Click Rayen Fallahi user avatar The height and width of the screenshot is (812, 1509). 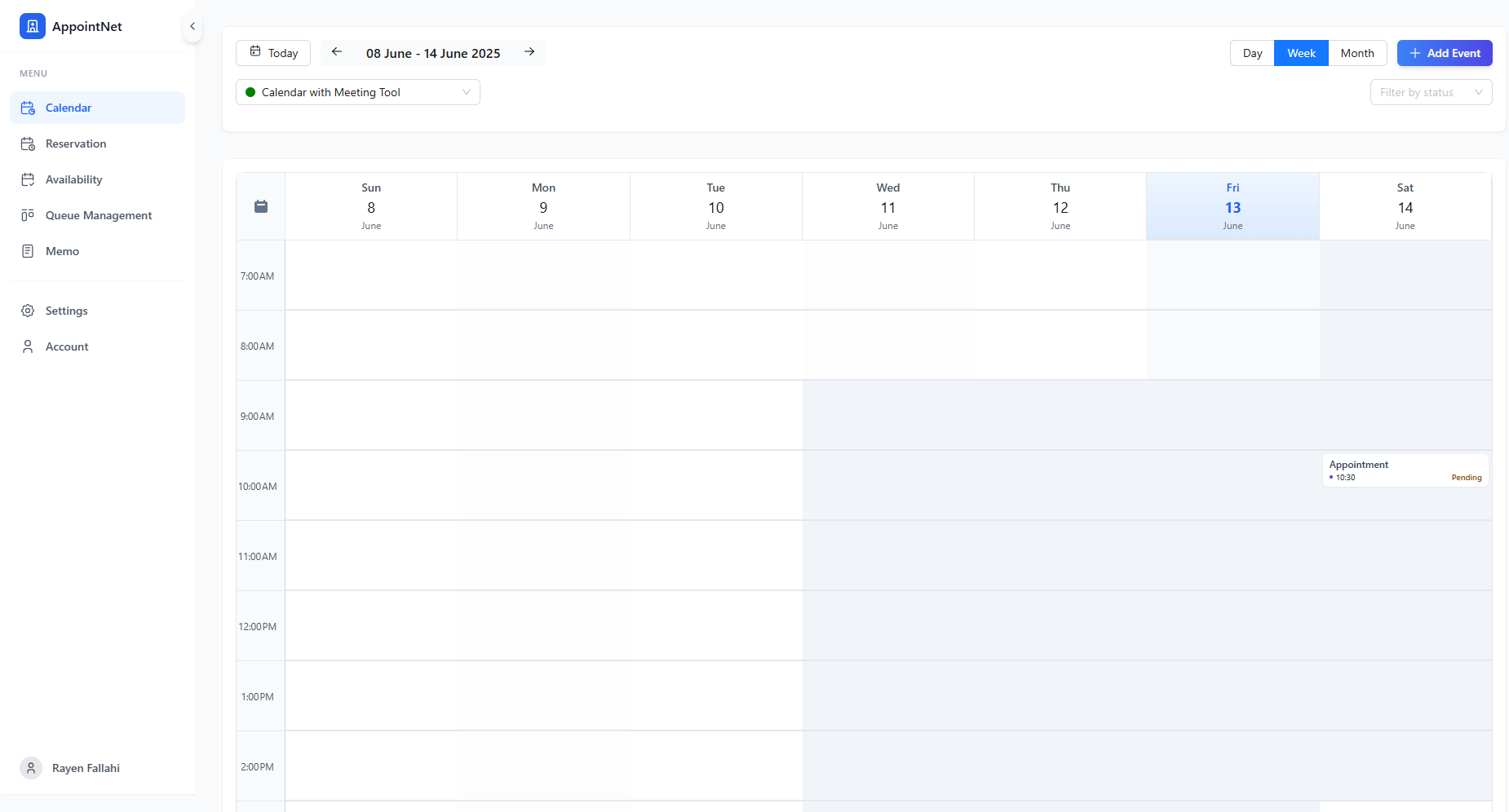(x=31, y=768)
